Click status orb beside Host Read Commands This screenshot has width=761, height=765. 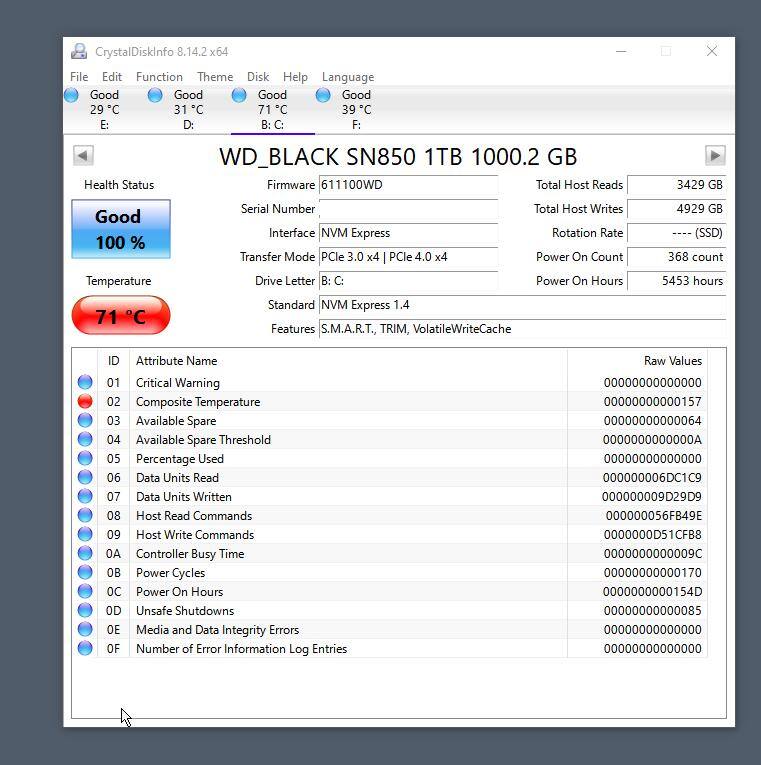coord(85,515)
